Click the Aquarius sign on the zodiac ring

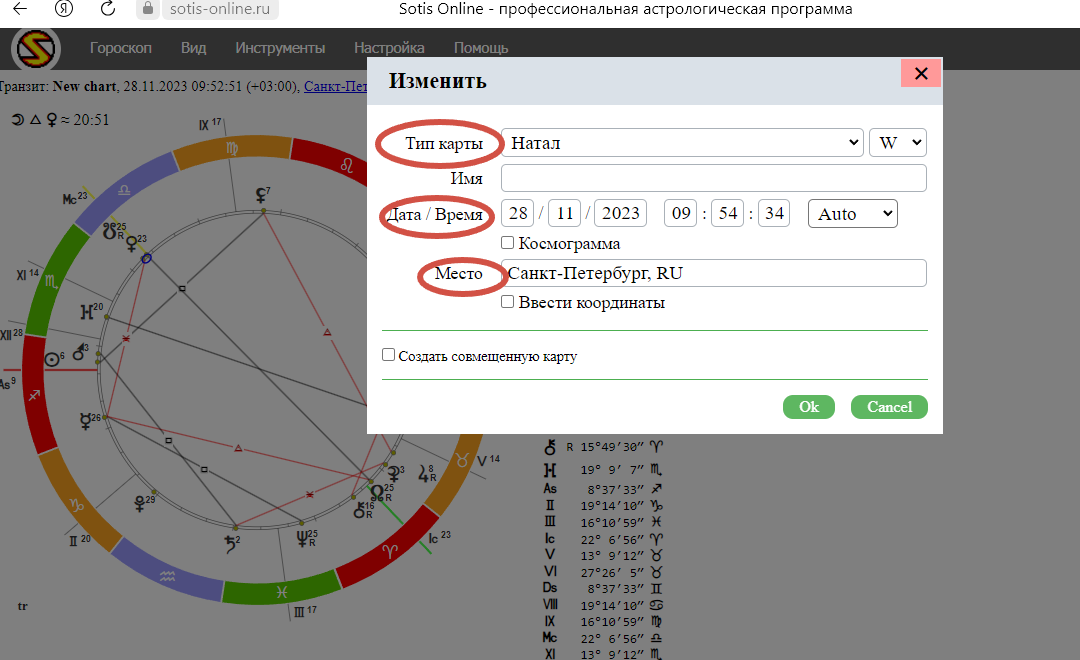point(167,576)
